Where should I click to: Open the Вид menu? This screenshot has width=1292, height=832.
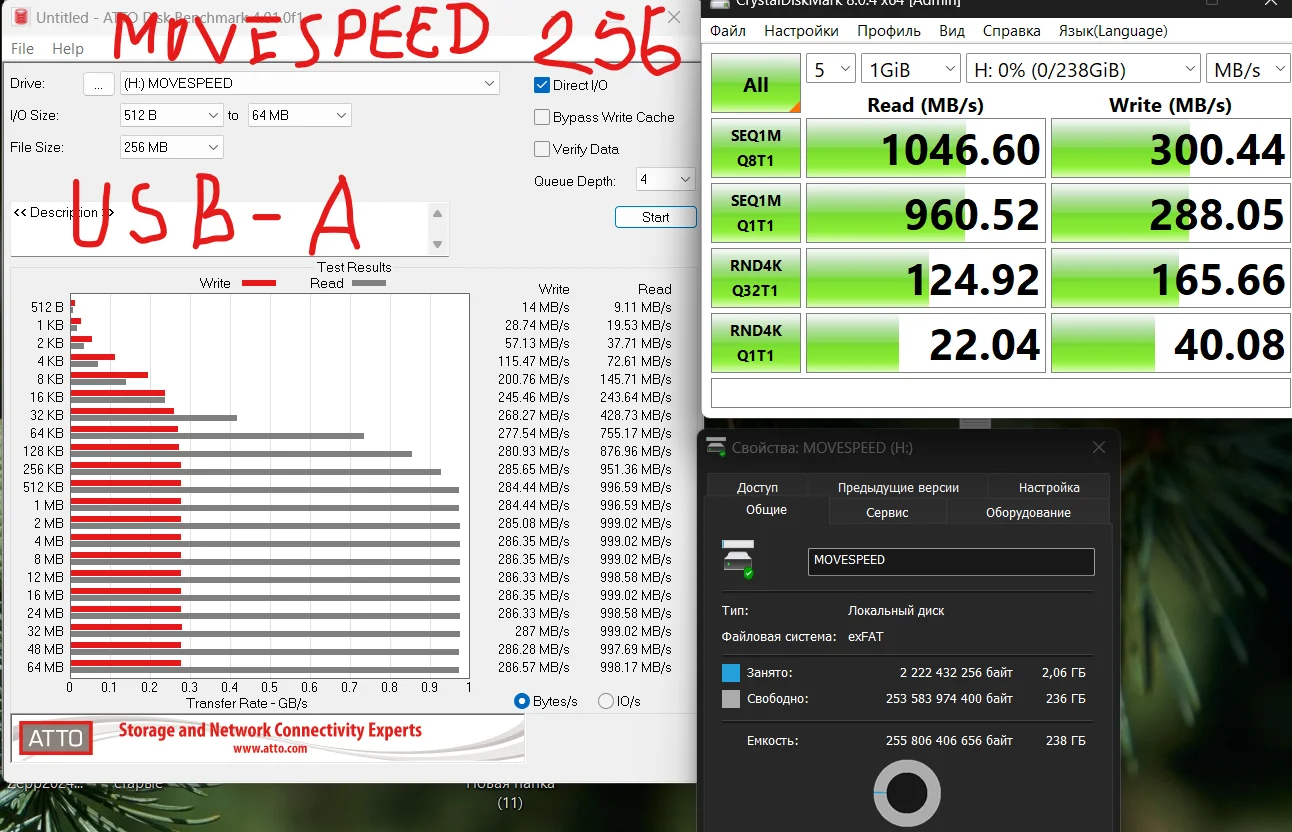click(x=952, y=31)
